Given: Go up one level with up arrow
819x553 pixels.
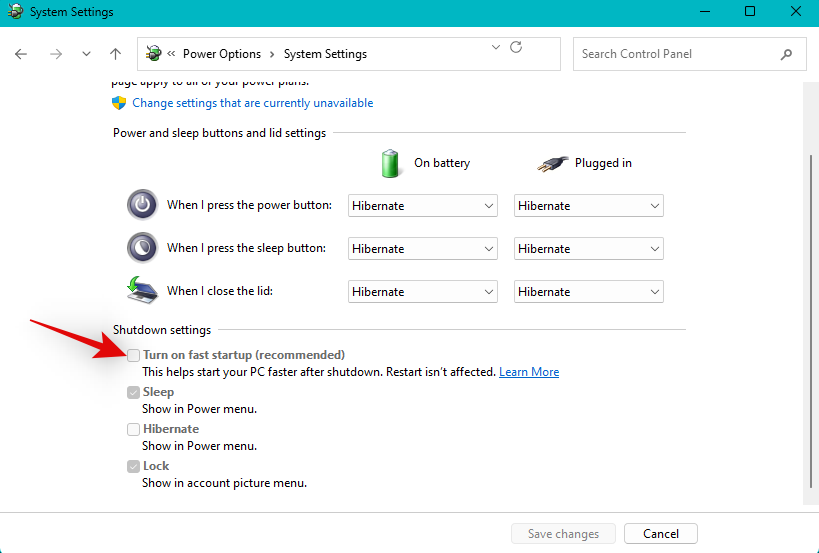Looking at the screenshot, I should click(115, 54).
